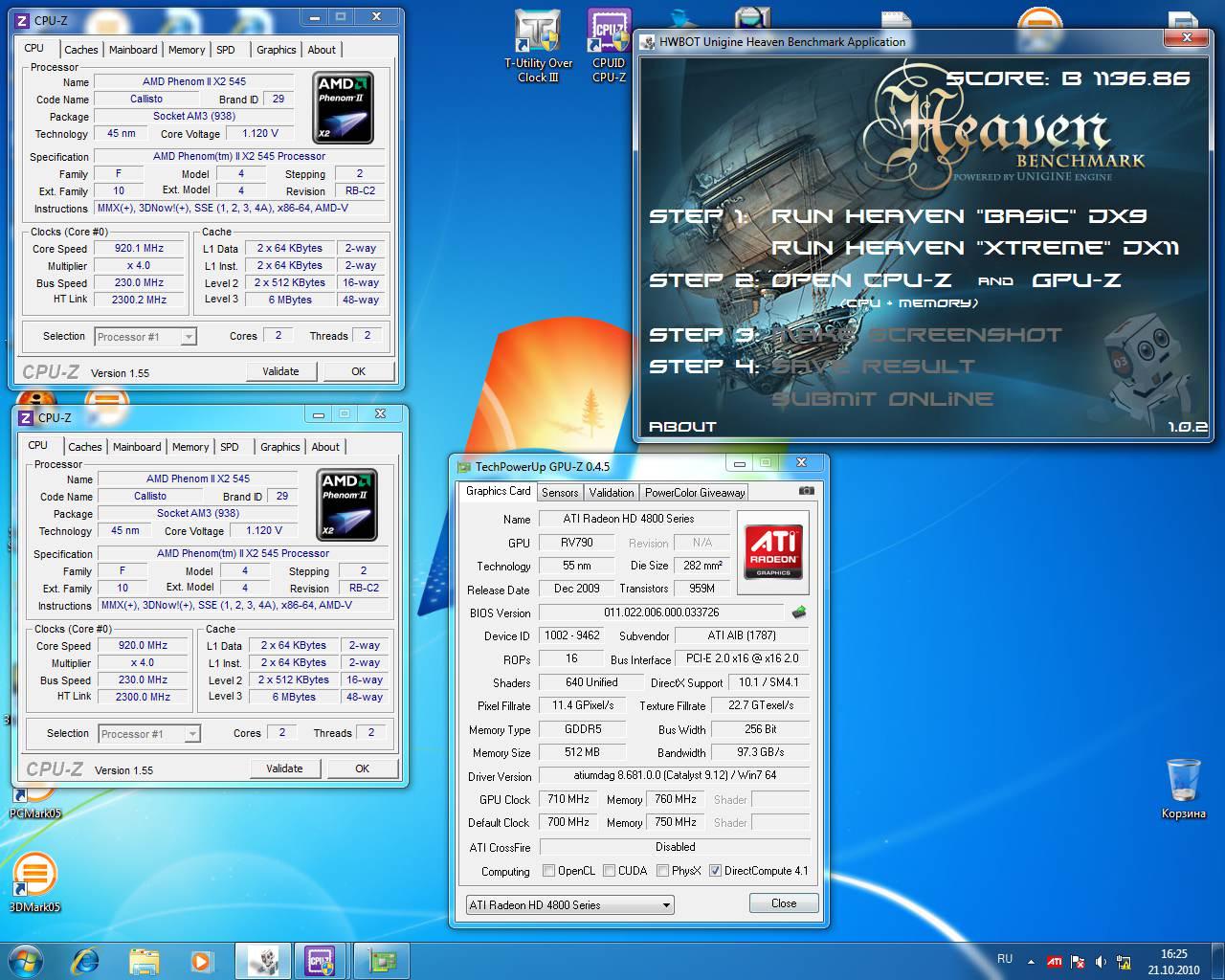Open Graphics tab in bottom CPU-Z
The image size is (1225, 980).
click(x=280, y=447)
